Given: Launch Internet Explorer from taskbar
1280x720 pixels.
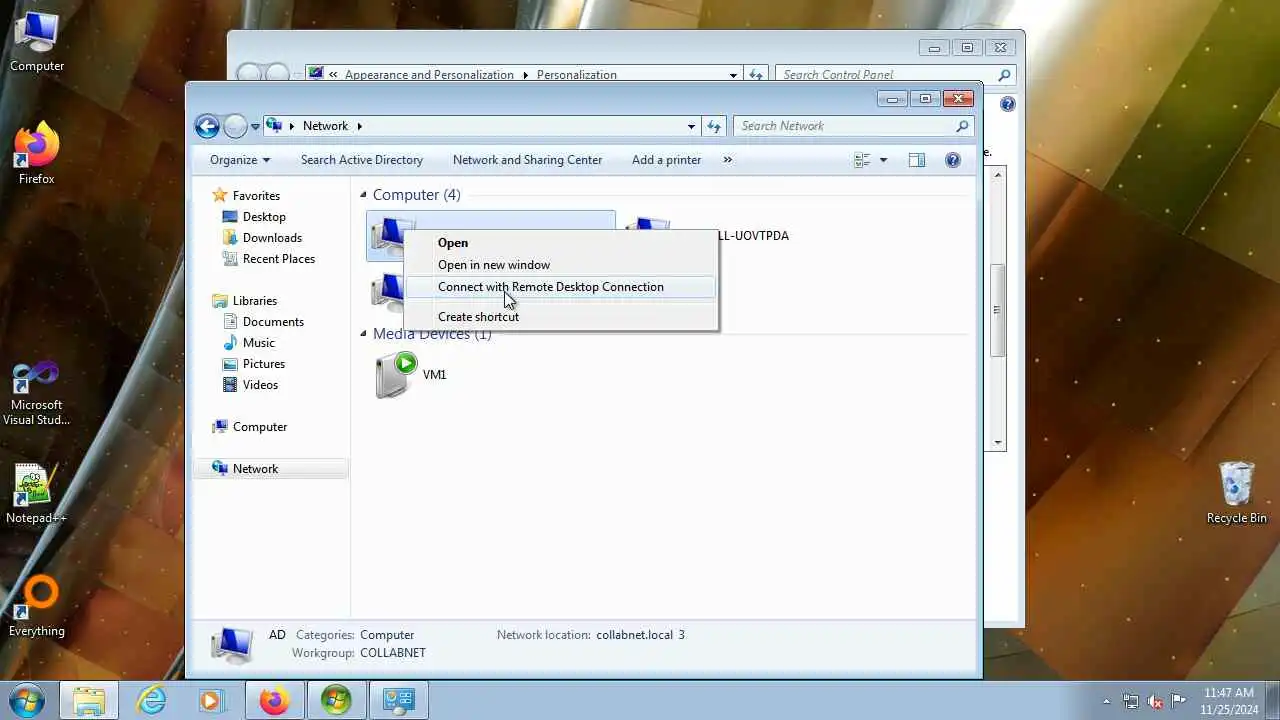Looking at the screenshot, I should pyautogui.click(x=151, y=700).
